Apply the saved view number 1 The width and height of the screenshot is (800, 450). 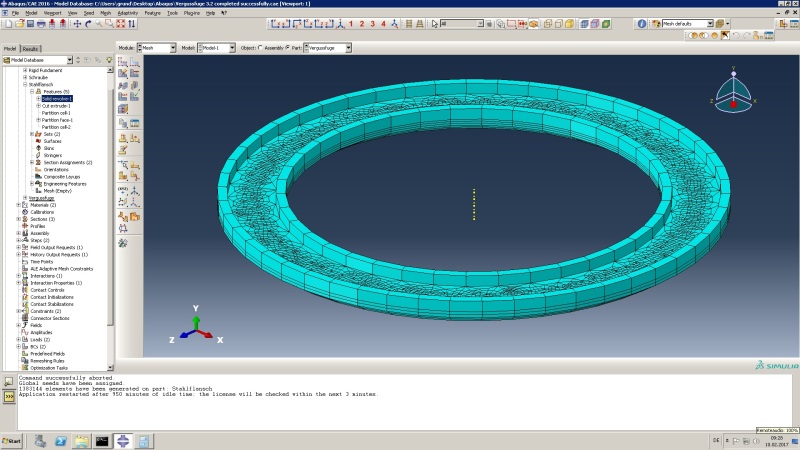point(351,24)
